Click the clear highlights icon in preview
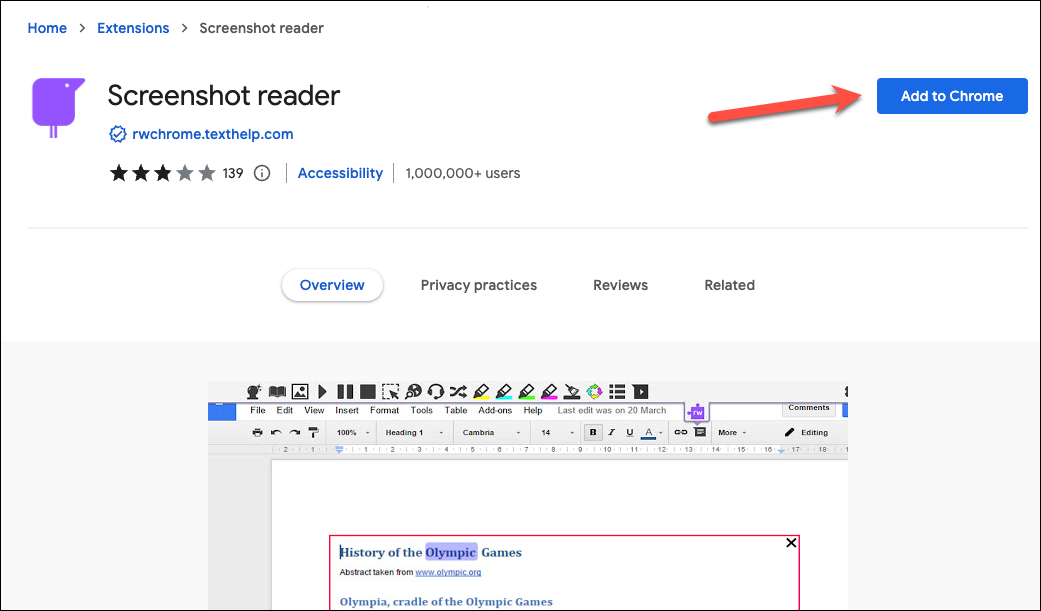This screenshot has width=1041, height=611. point(572,391)
